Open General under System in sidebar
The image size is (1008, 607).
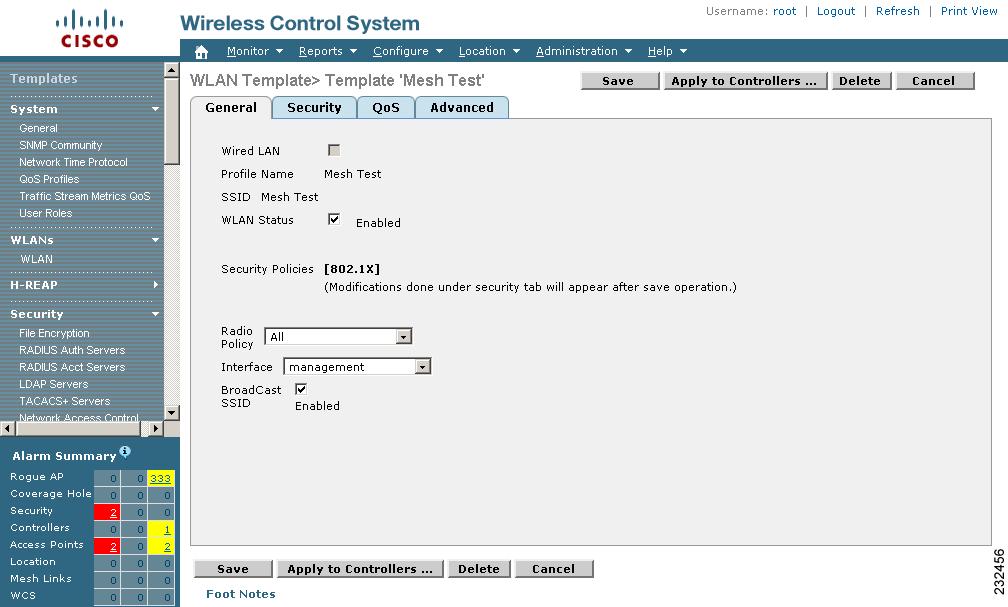[x=39, y=129]
